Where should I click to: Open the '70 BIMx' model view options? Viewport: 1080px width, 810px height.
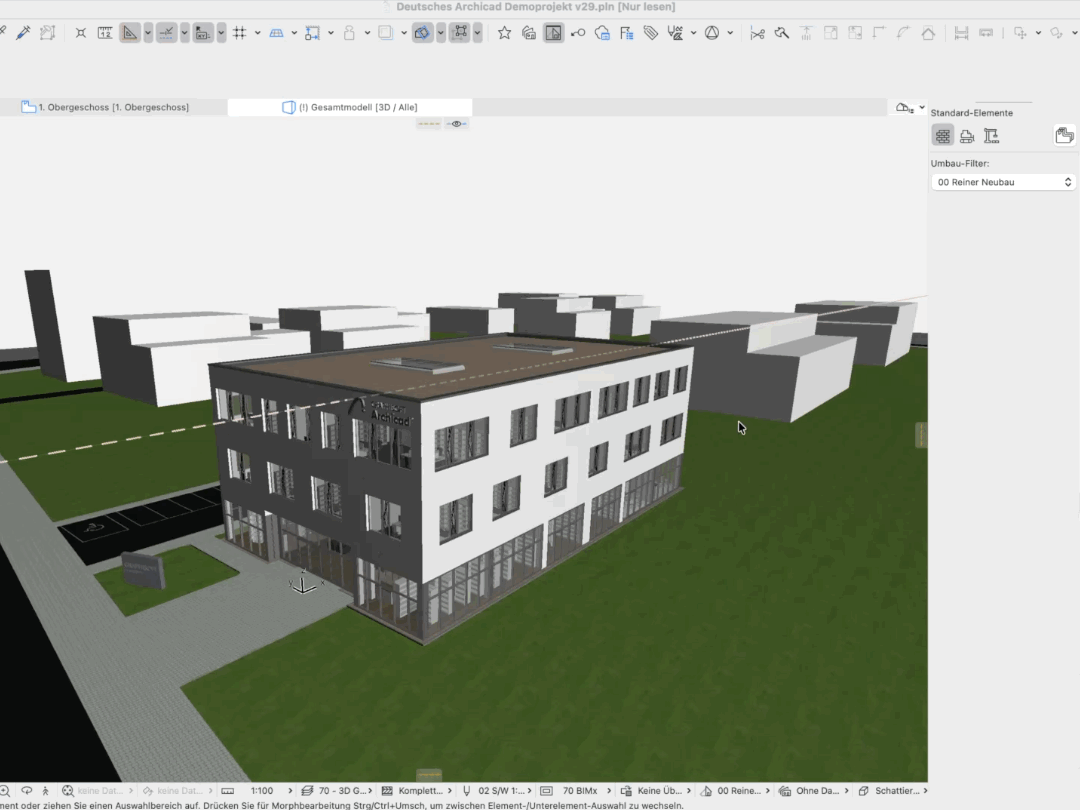click(x=576, y=791)
